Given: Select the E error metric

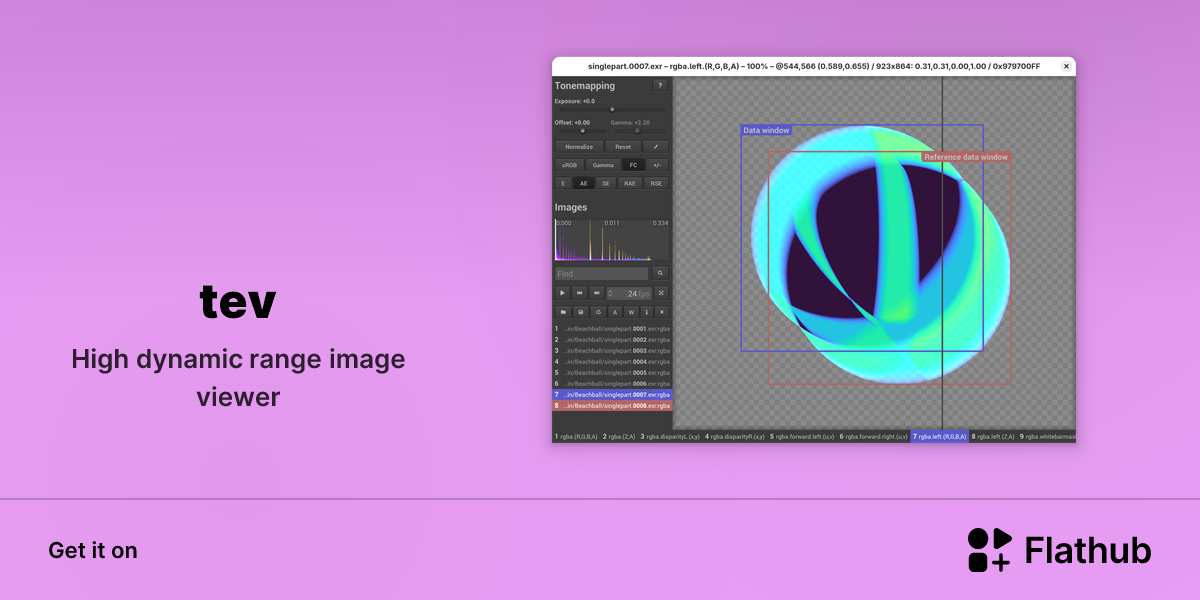Looking at the screenshot, I should (563, 183).
